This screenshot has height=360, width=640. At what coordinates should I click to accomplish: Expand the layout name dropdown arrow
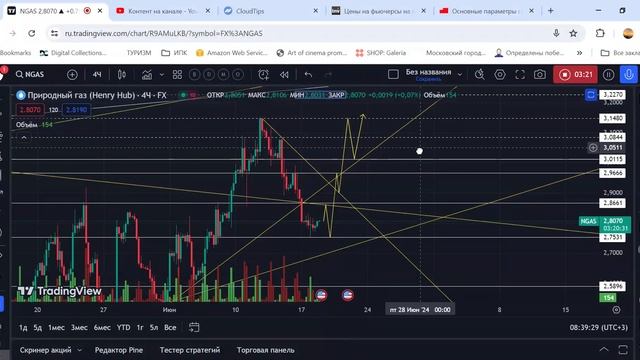pos(460,75)
